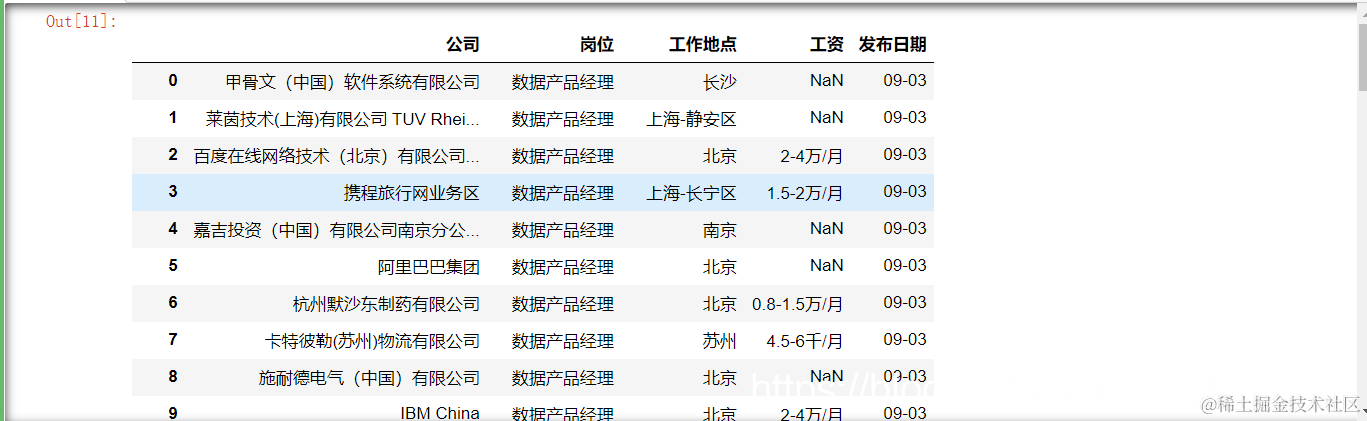Click the 工作地点 column header
Viewport: 1367px width, 421px height.
tap(703, 44)
